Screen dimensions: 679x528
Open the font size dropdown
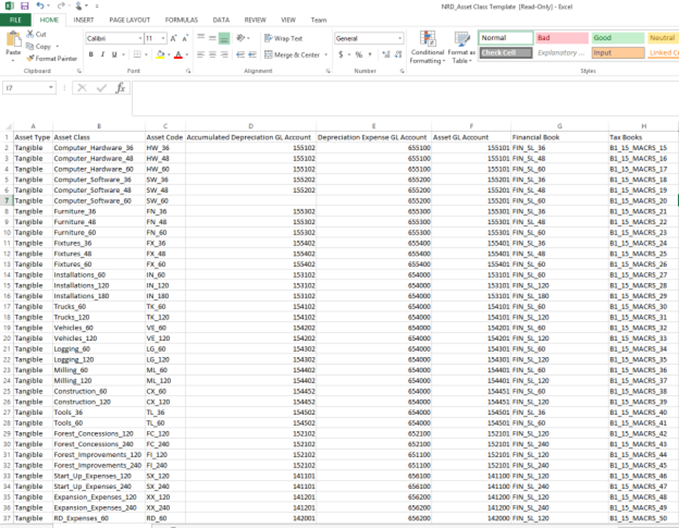163,39
